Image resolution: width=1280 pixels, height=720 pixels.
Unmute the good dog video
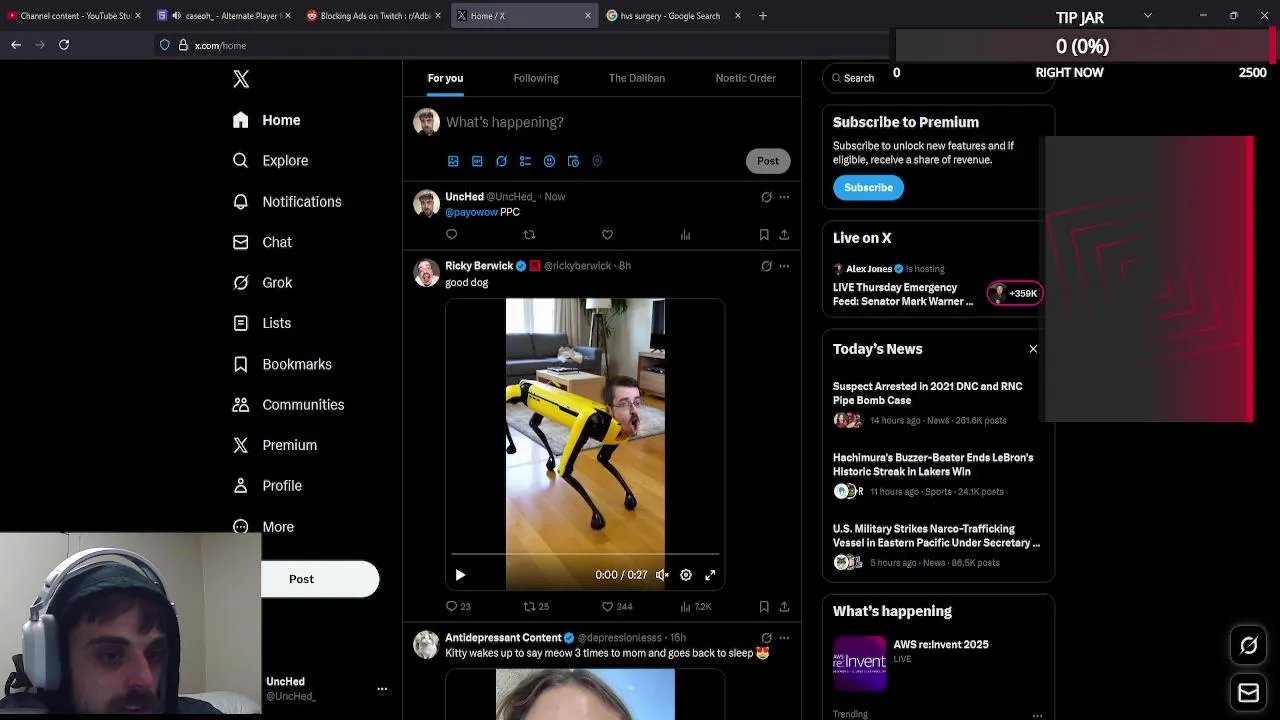[x=662, y=575]
